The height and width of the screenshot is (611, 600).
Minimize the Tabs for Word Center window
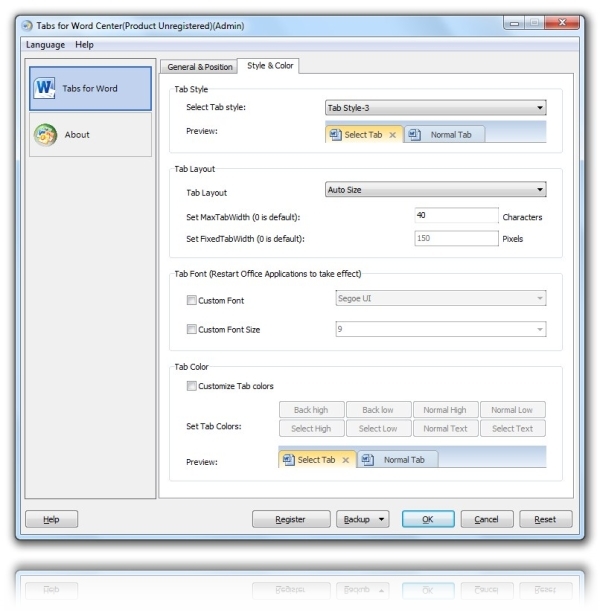[x=514, y=23]
